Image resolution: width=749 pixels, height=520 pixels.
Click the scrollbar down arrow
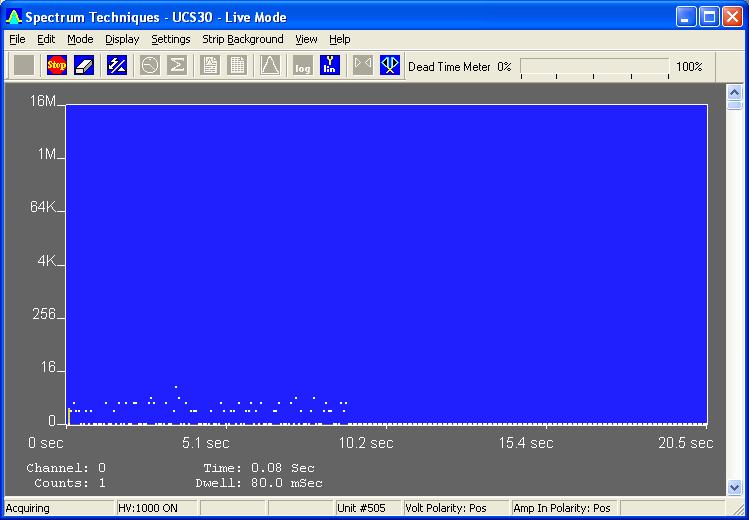[x=735, y=487]
